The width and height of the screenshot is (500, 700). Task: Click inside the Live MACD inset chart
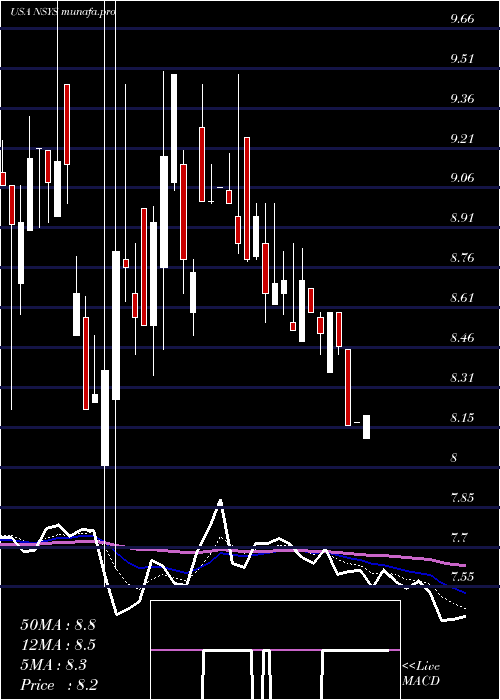(x=275, y=650)
